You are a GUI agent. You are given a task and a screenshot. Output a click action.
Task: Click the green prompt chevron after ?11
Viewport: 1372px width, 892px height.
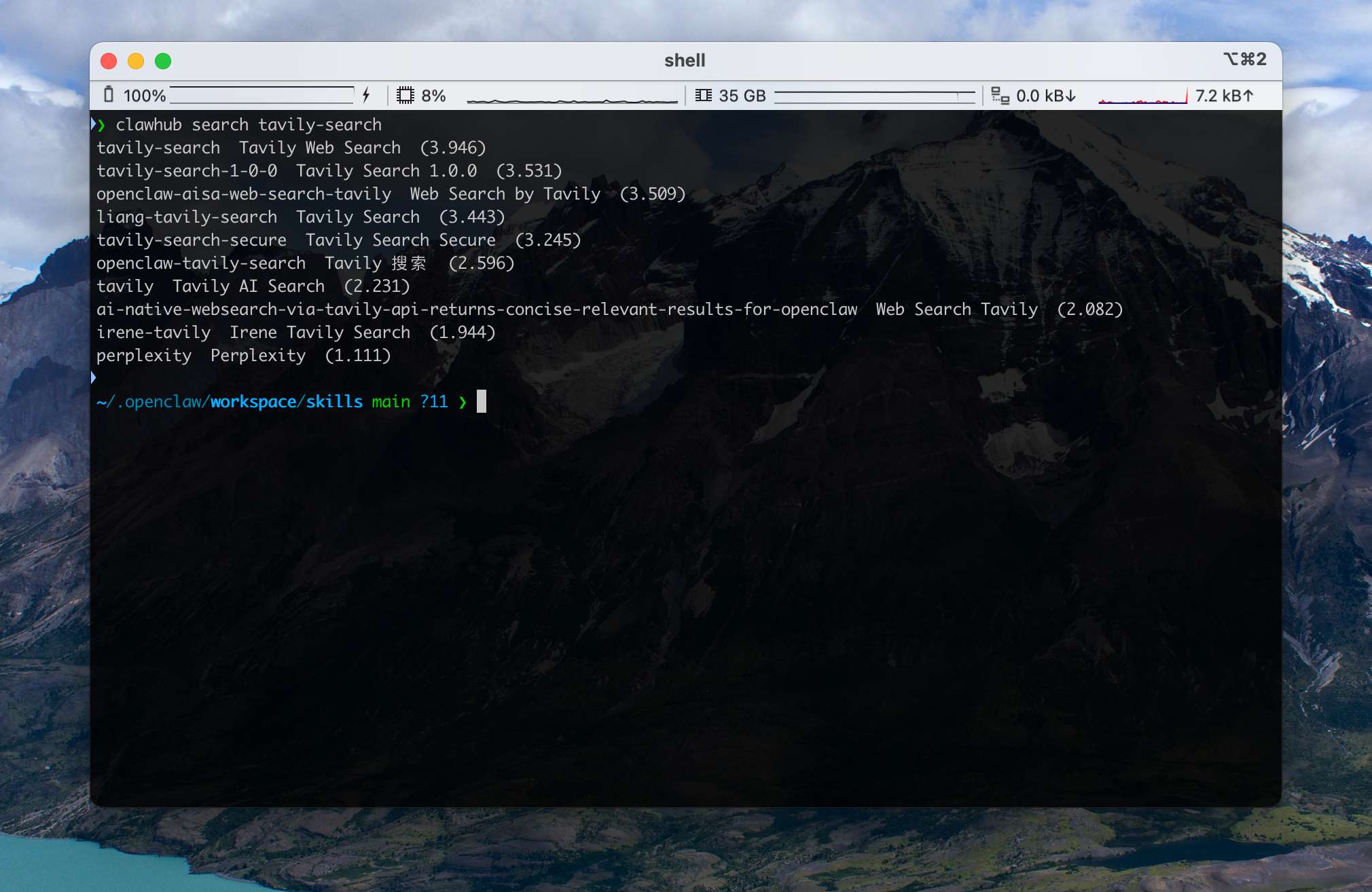pyautogui.click(x=463, y=402)
